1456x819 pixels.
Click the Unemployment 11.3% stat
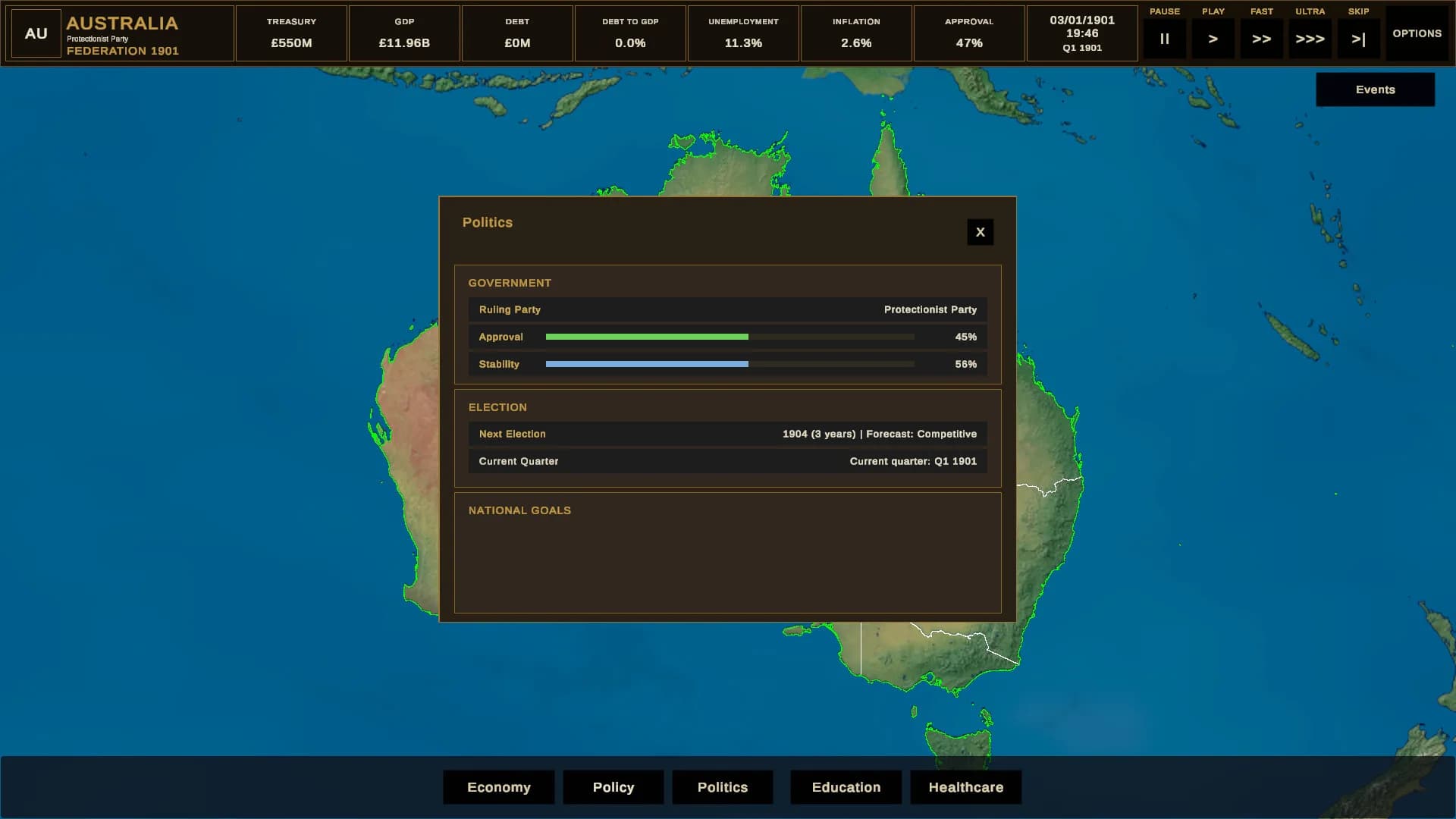[x=743, y=33]
